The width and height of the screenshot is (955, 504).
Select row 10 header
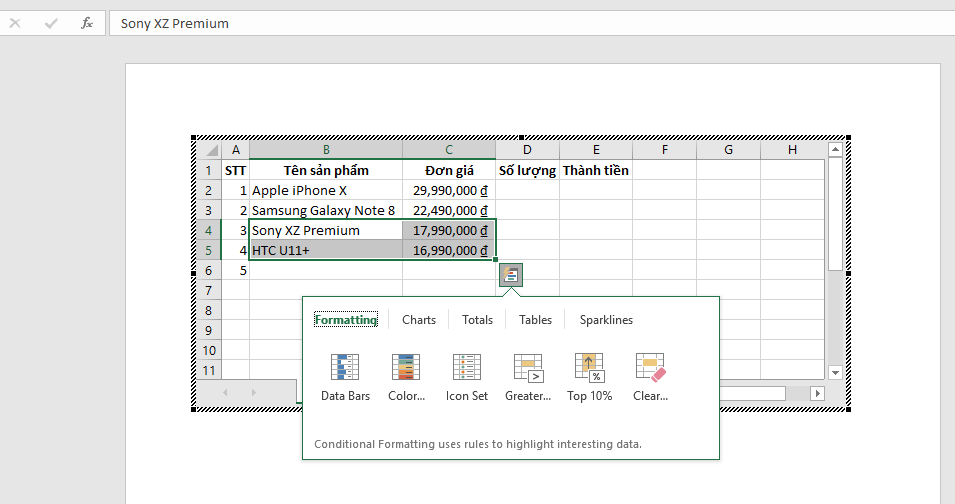point(209,351)
